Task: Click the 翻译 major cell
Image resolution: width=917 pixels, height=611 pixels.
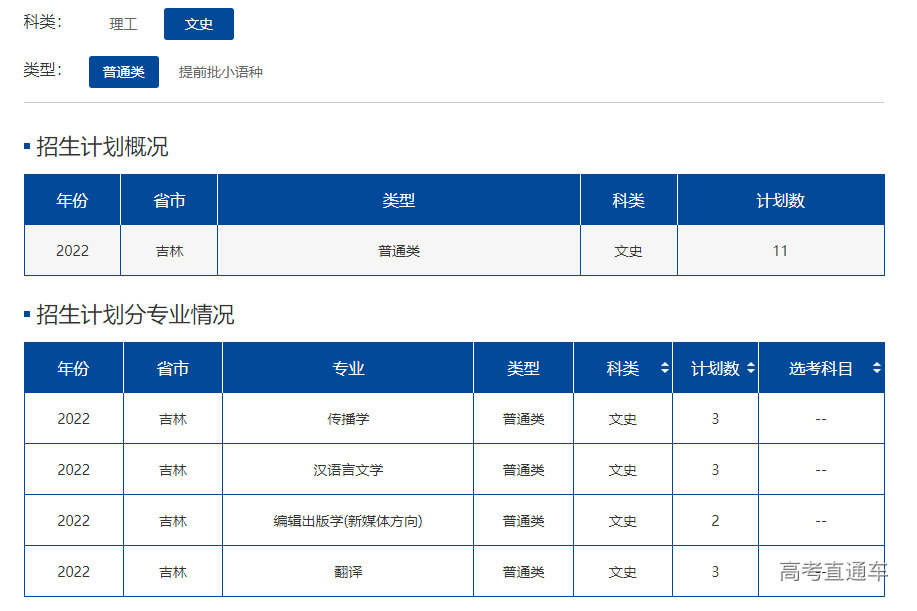Action: point(348,572)
